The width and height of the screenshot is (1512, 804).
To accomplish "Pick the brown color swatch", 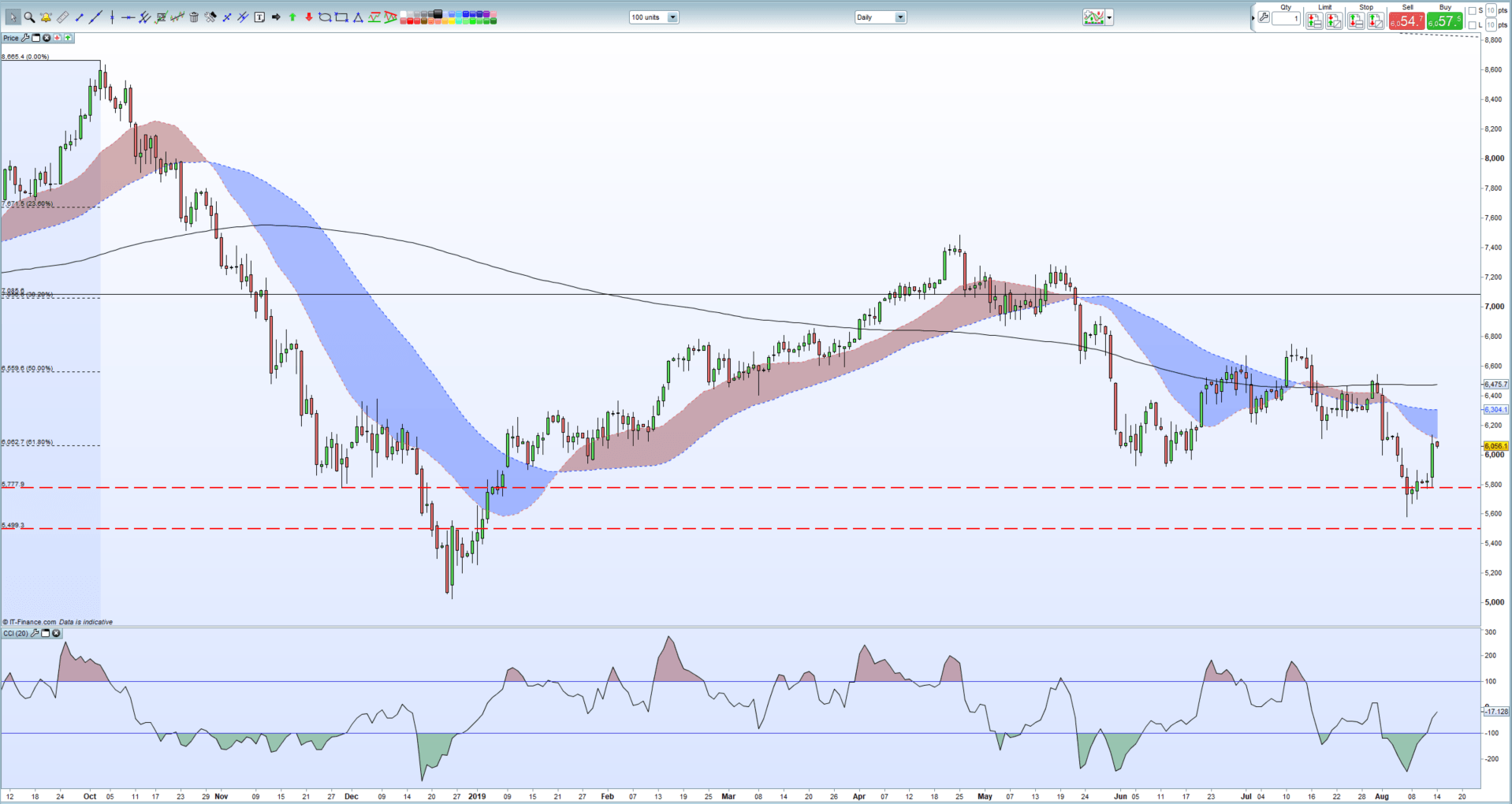I will (423, 20).
